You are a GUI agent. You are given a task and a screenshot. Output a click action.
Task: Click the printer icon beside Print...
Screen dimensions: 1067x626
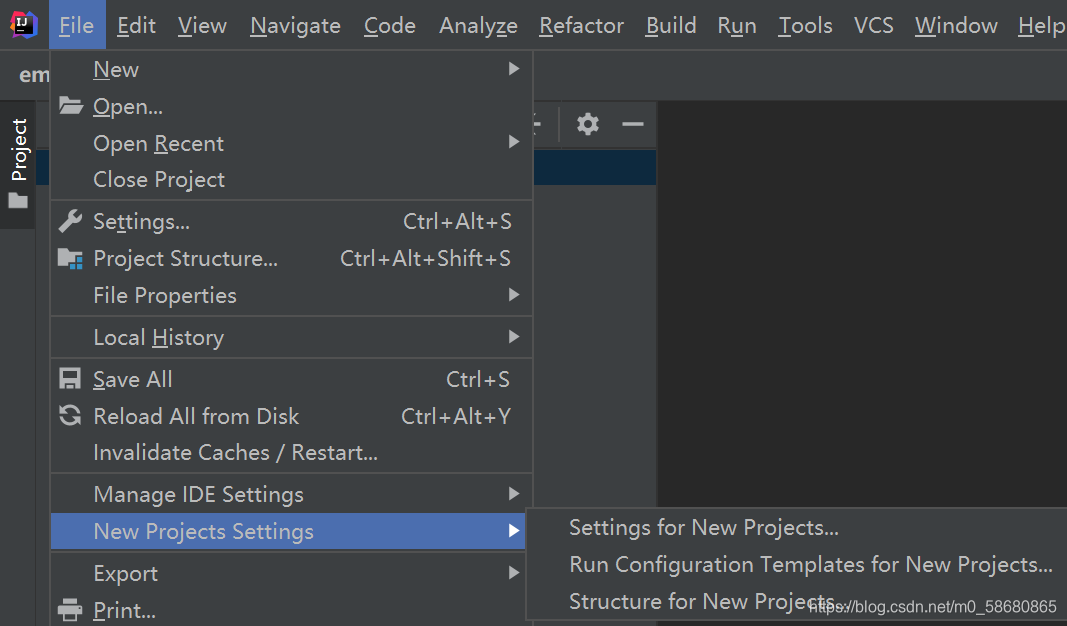(x=70, y=610)
